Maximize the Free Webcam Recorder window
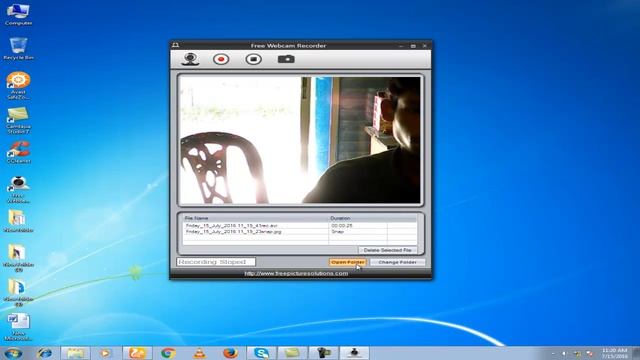Viewport: 640px width, 360px height. [413, 46]
